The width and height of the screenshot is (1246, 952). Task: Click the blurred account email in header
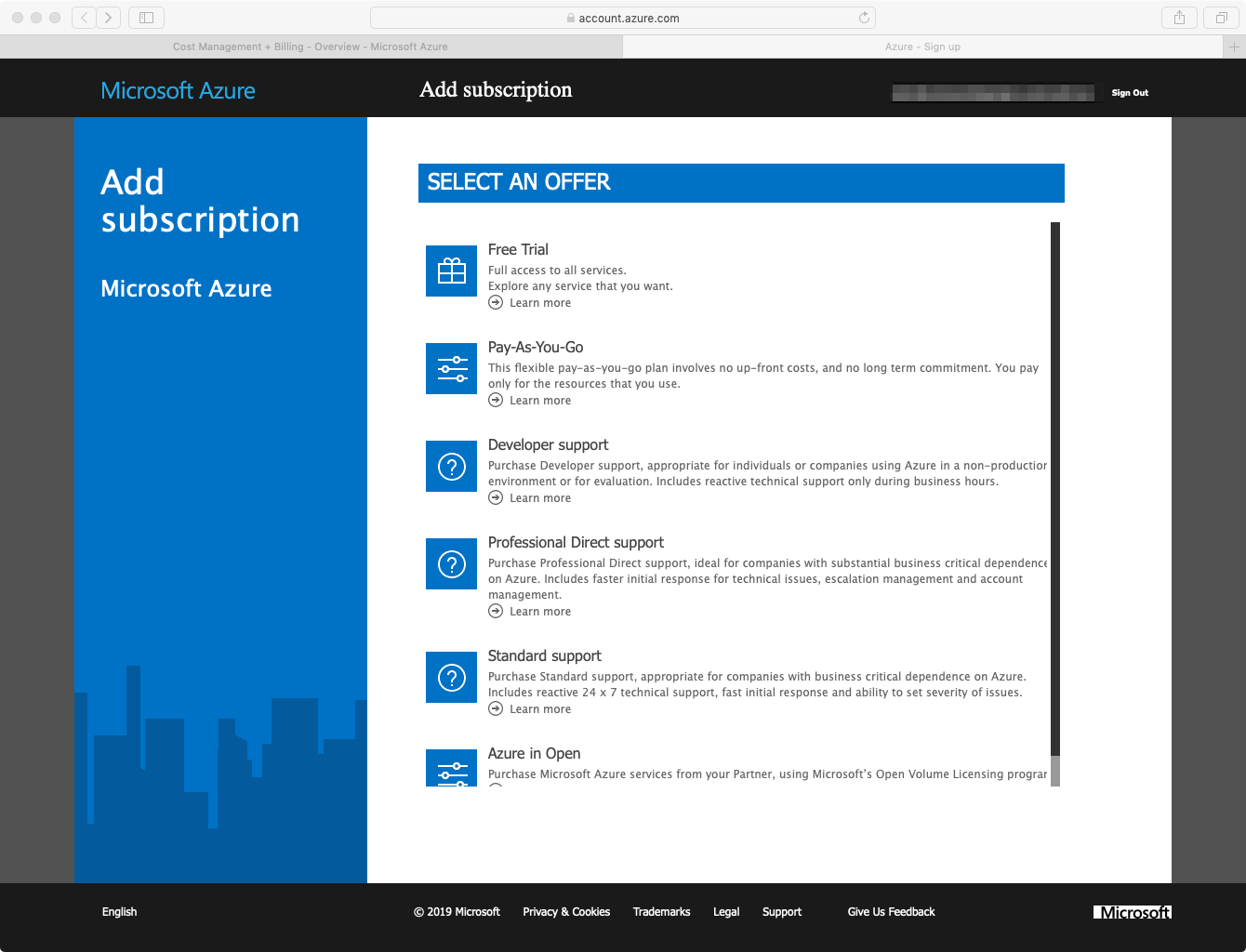993,93
